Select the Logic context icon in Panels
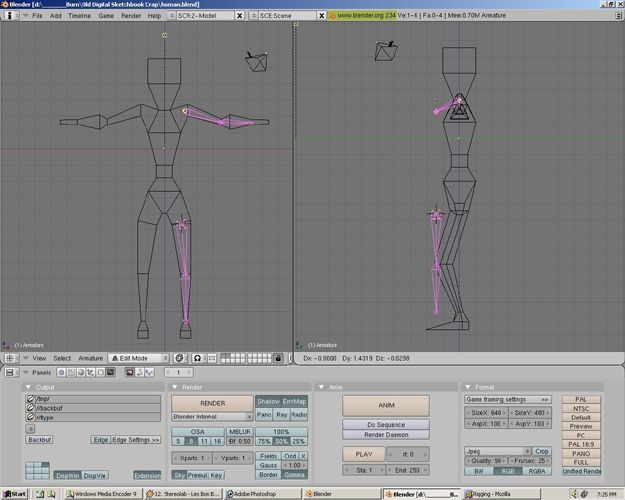Screen dimensions: 625x500 pos(61,372)
